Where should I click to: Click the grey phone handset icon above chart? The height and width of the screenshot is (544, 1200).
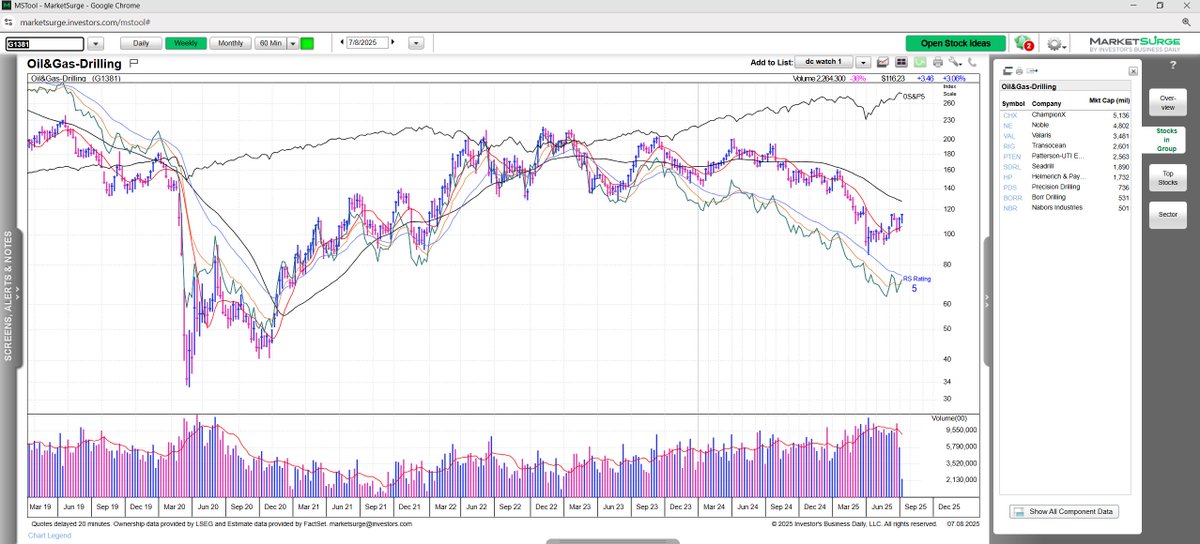click(x=972, y=62)
